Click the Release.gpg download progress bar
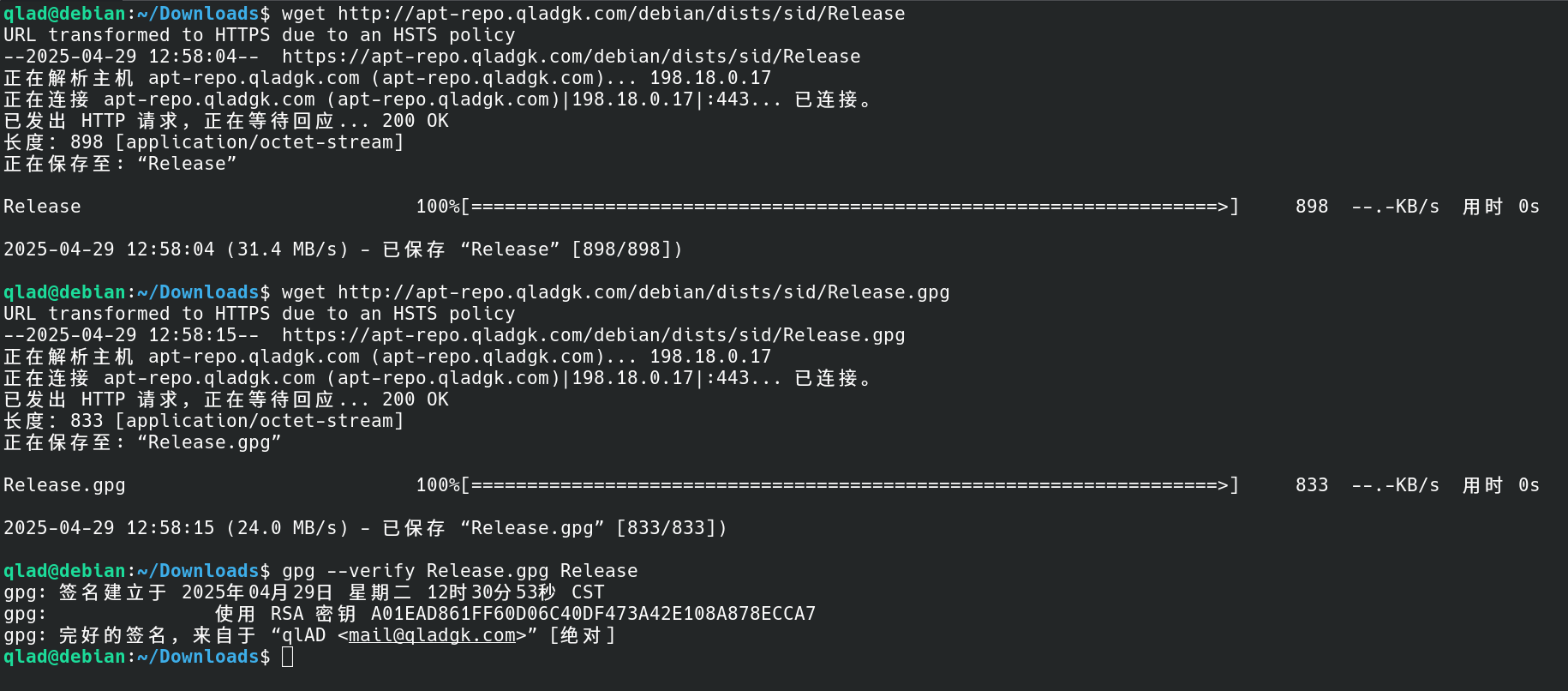Viewport: 1568px width, 691px height. (850, 485)
